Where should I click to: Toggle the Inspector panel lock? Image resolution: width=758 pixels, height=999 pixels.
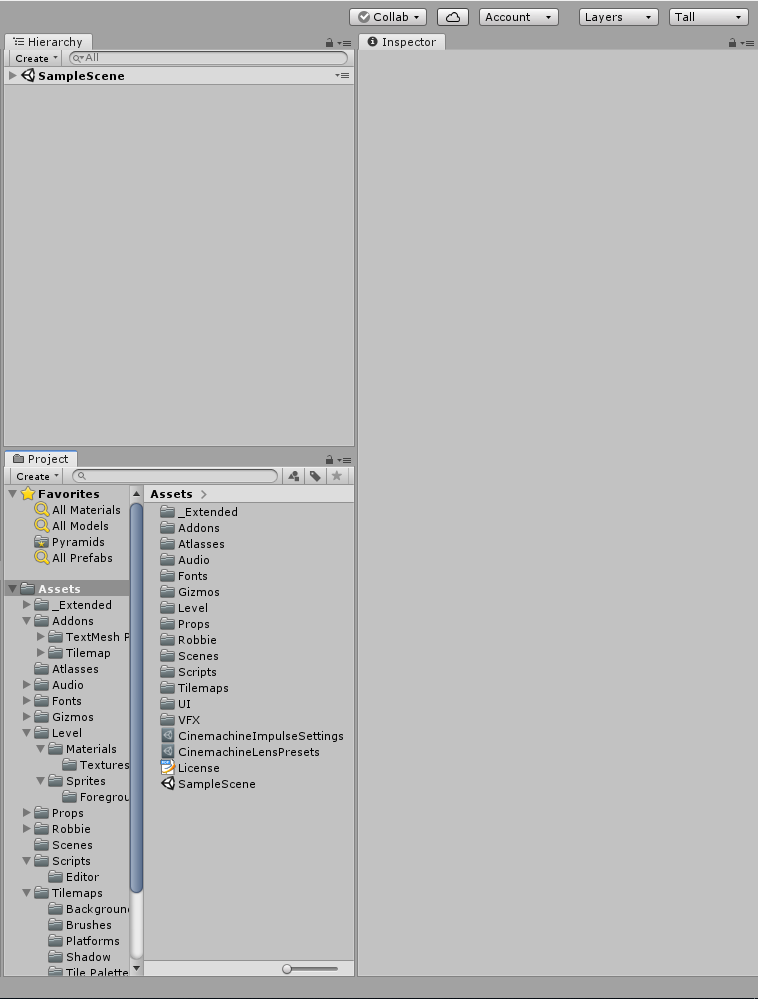[x=733, y=43]
